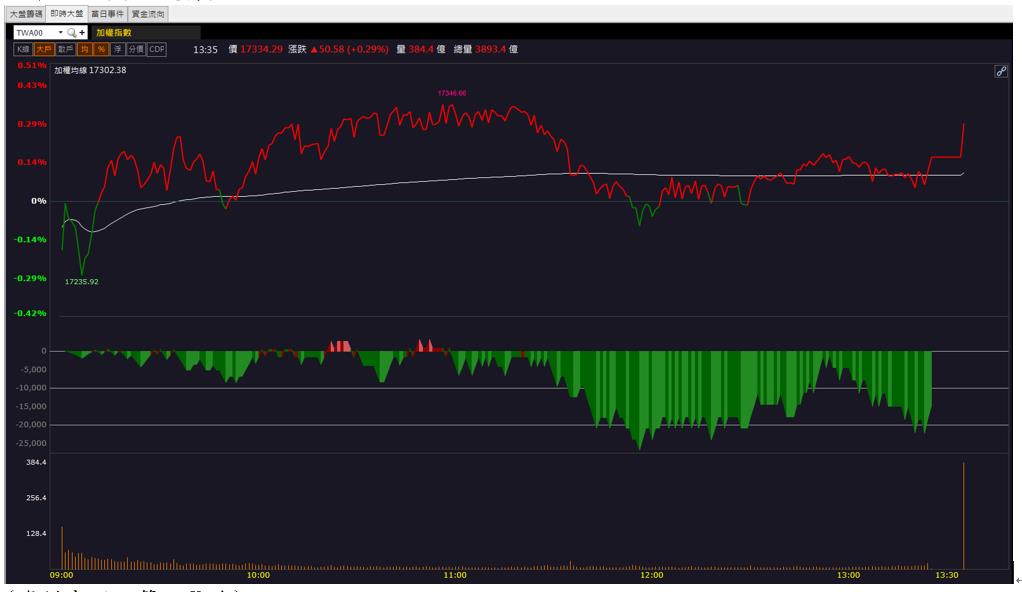The width and height of the screenshot is (1022, 592).
Task: Select the CDP button
Action: point(157,49)
